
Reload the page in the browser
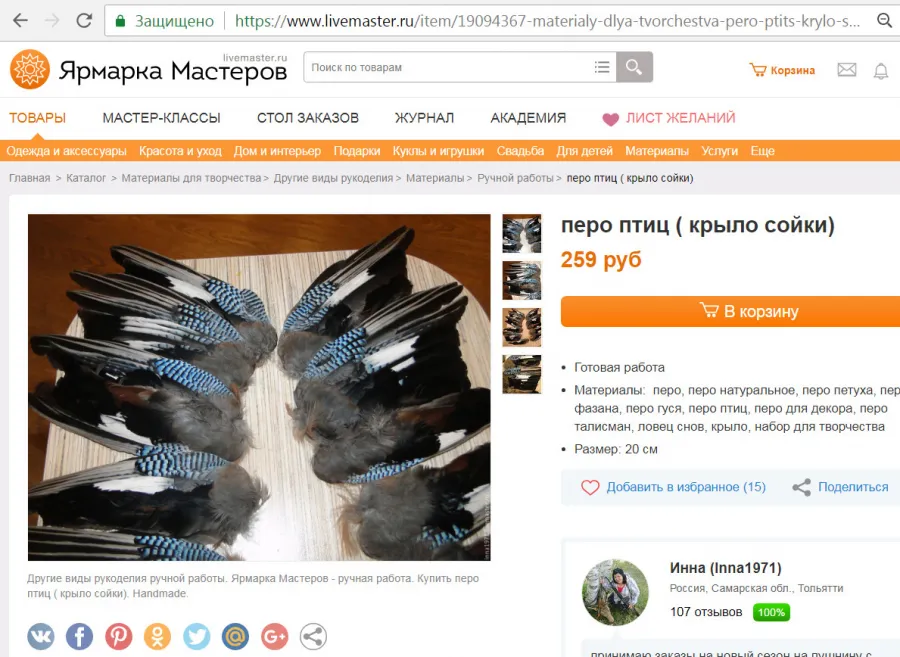tap(84, 21)
